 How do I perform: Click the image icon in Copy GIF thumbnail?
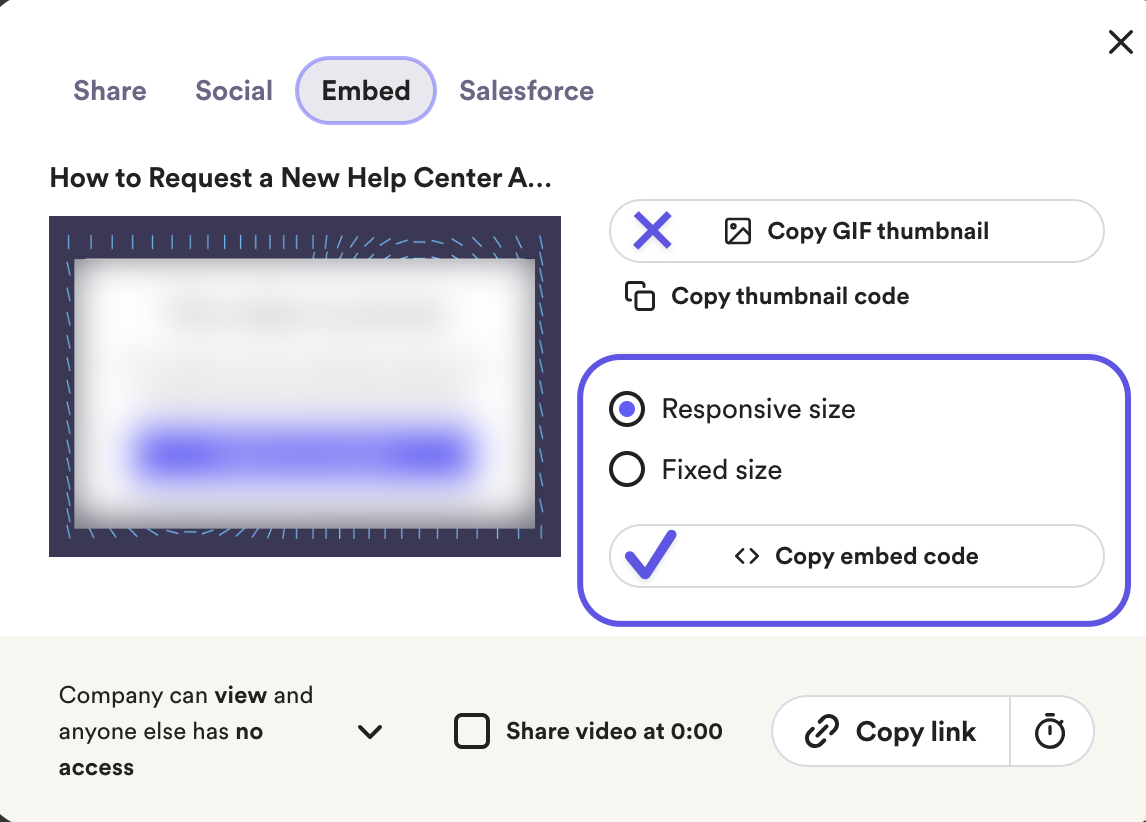point(737,232)
